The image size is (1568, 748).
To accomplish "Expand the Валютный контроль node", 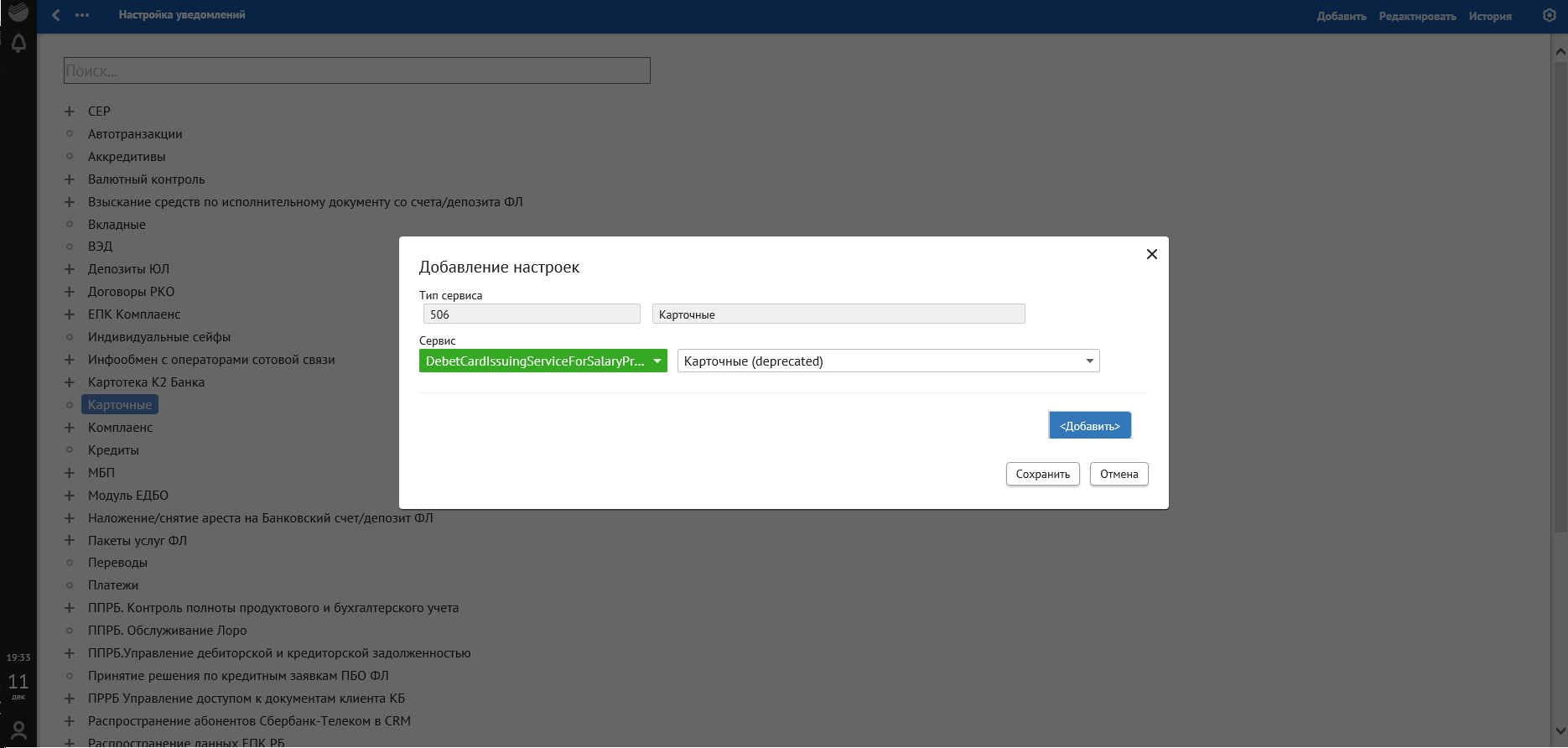I will [70, 179].
